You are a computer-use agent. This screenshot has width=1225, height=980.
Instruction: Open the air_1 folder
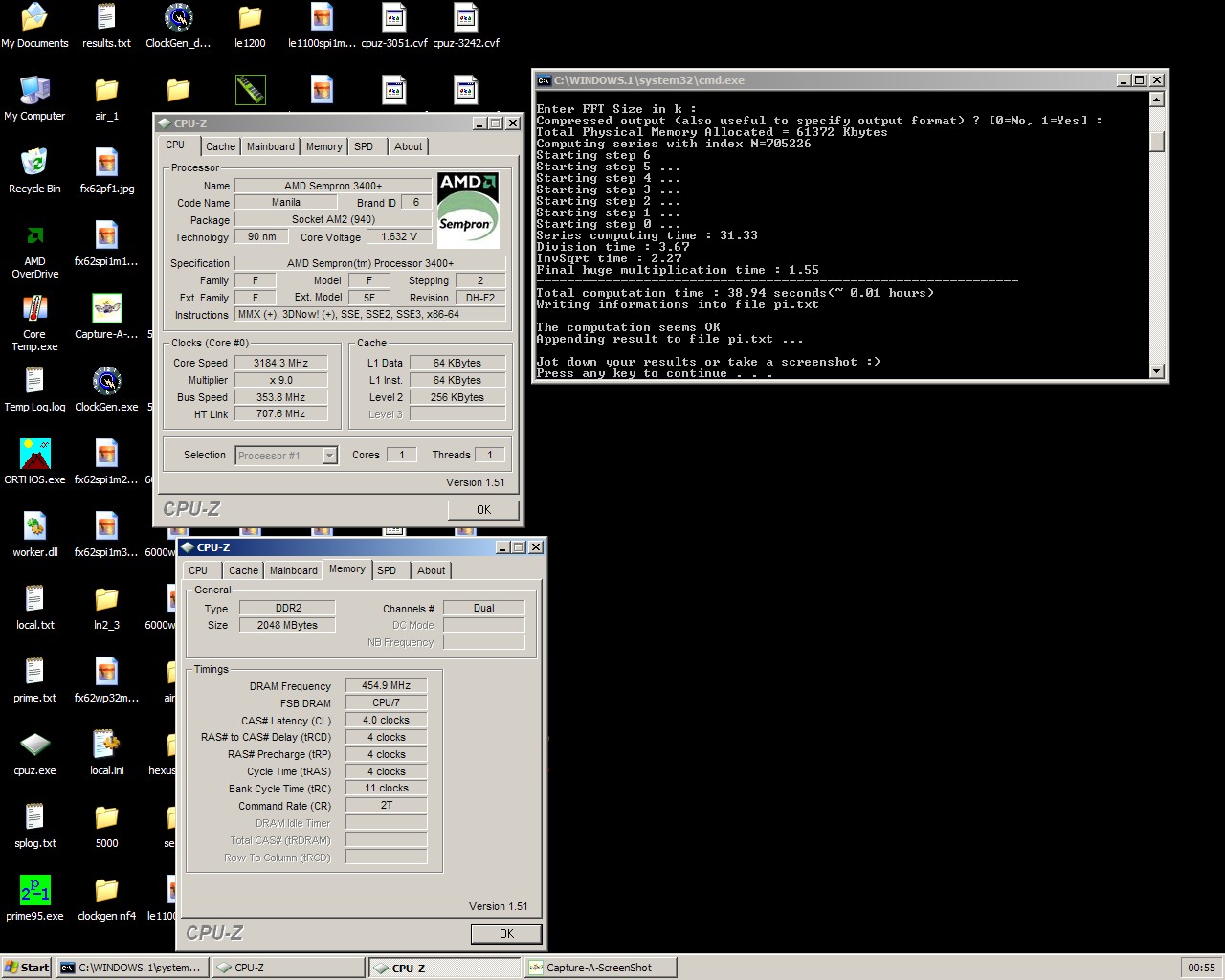coord(106,99)
